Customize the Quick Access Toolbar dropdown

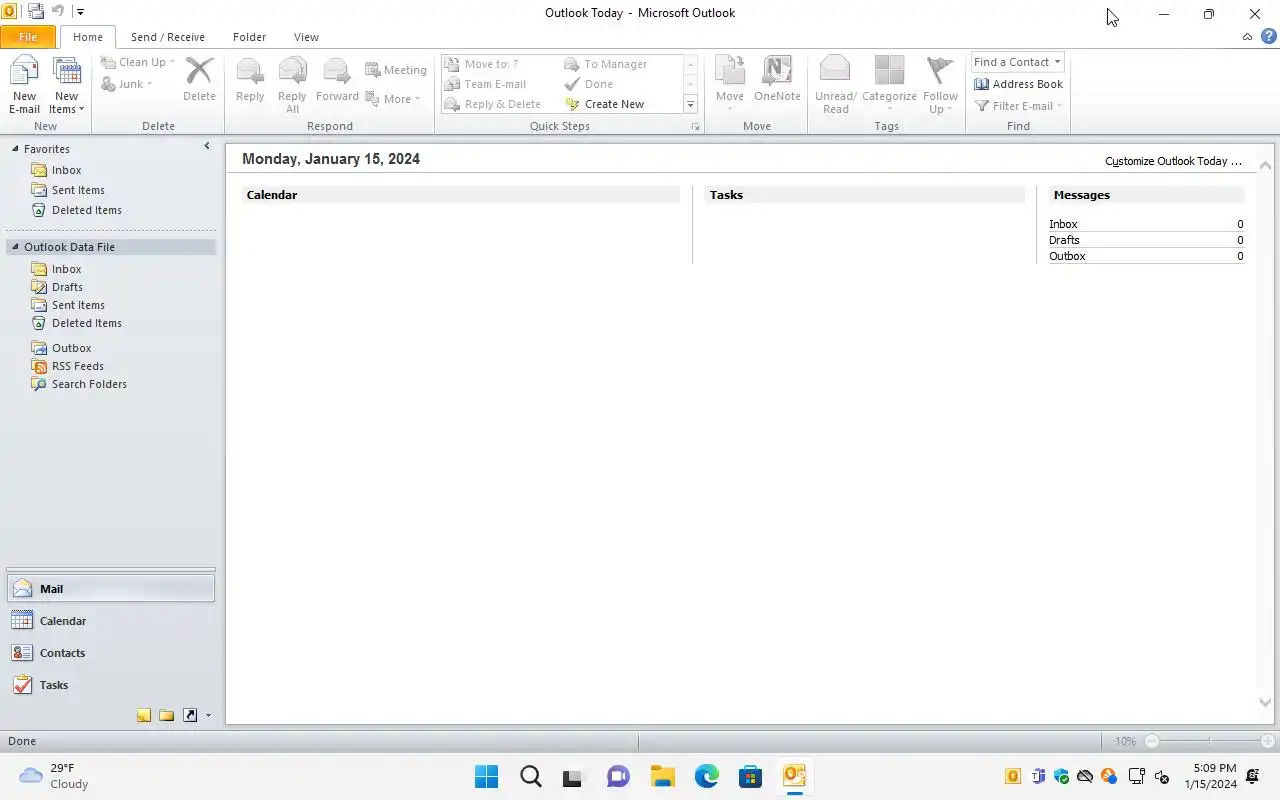80,13
